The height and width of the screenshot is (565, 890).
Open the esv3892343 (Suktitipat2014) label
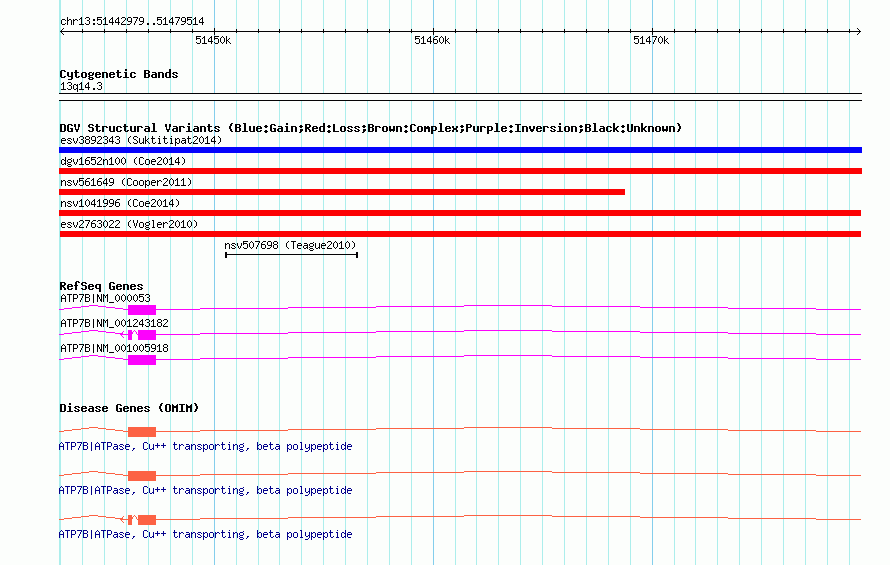click(x=141, y=140)
